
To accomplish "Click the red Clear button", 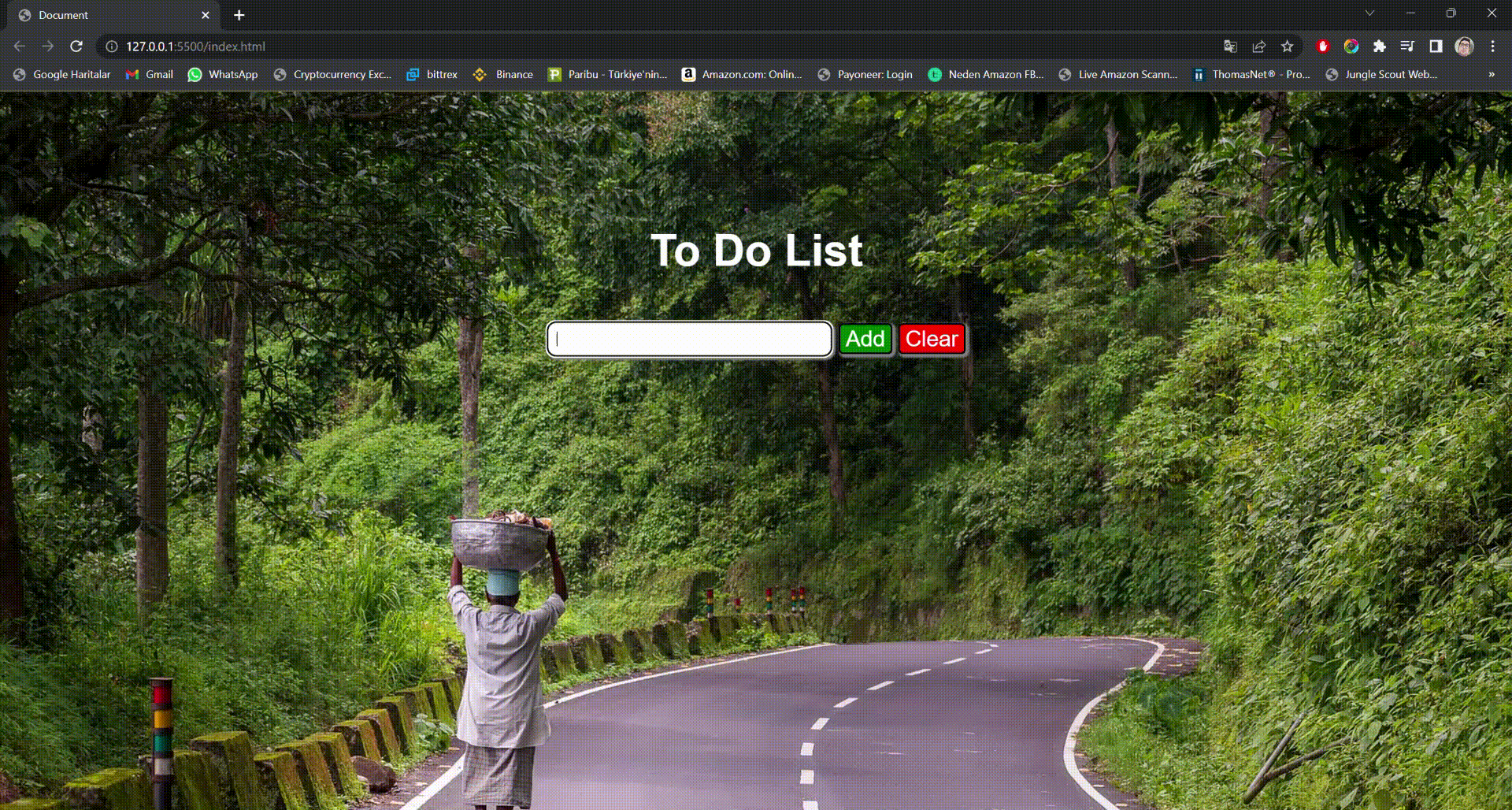I will tap(932, 339).
